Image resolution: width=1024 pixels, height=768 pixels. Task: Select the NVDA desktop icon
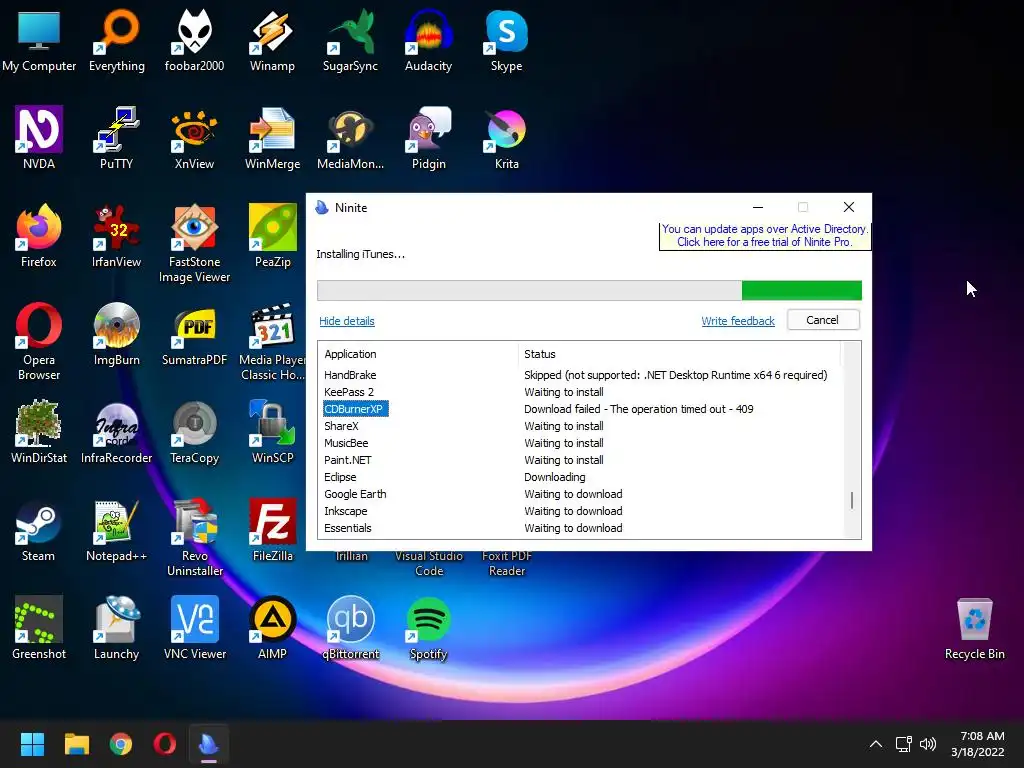[x=39, y=138]
